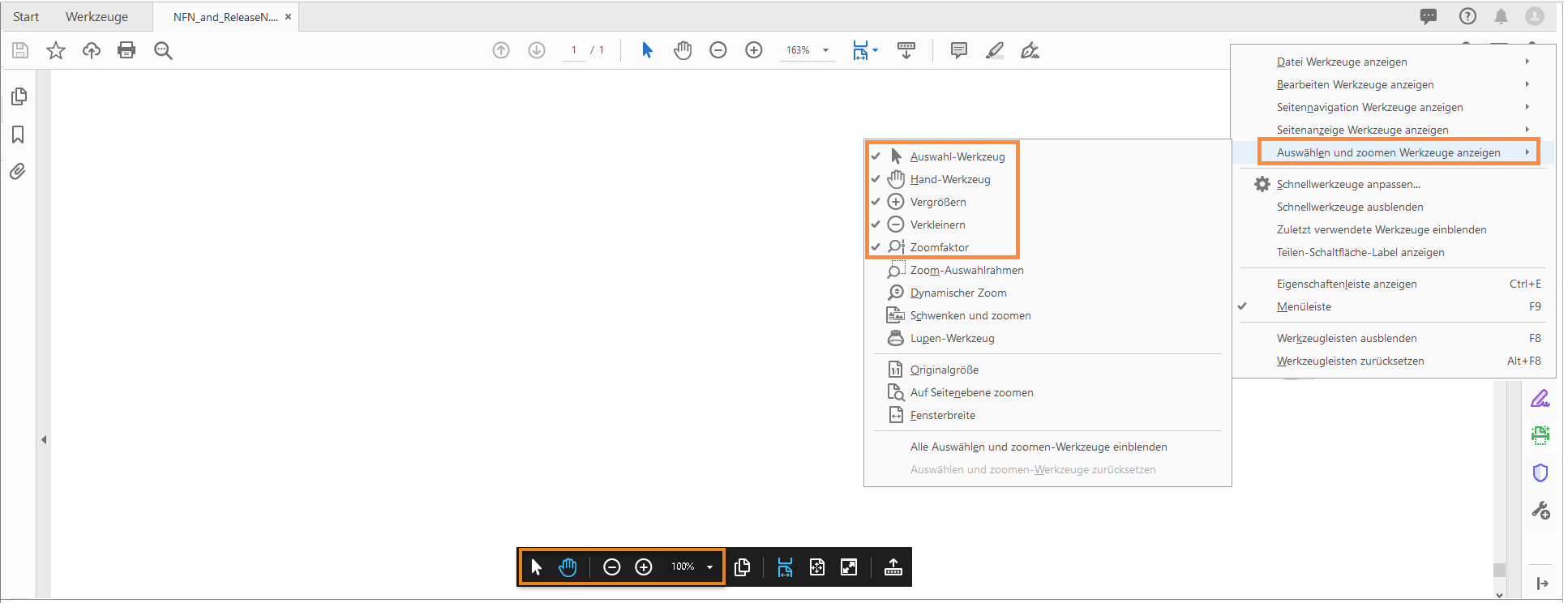The image size is (1568, 603).
Task: Switch to the Start tab
Action: coord(26,17)
